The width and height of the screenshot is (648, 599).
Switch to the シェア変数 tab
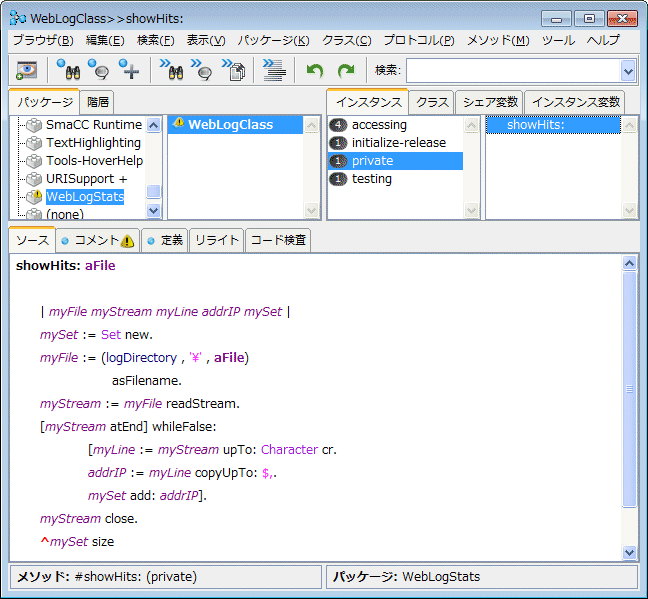[490, 102]
